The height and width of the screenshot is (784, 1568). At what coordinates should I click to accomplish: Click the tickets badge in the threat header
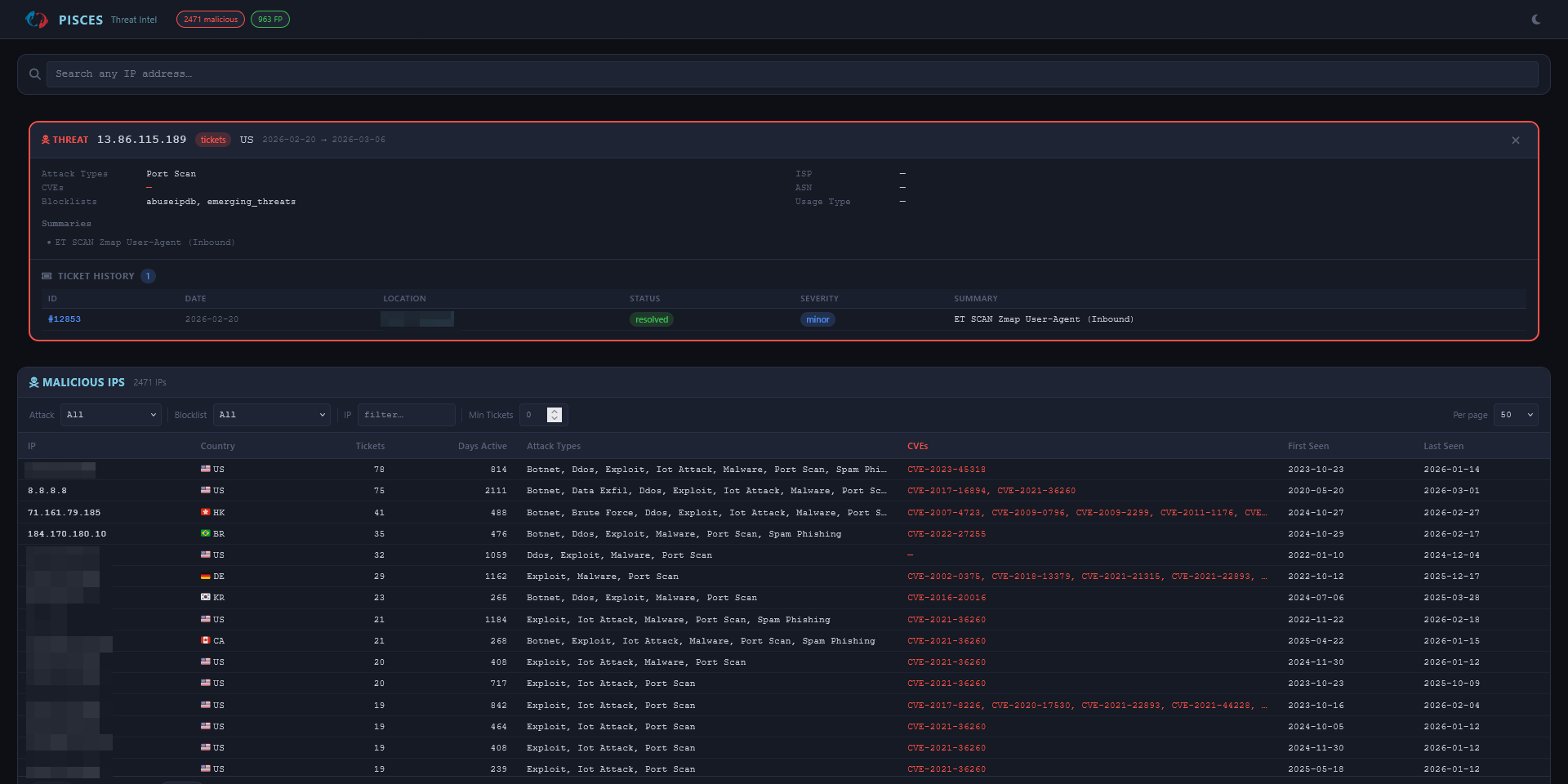213,140
